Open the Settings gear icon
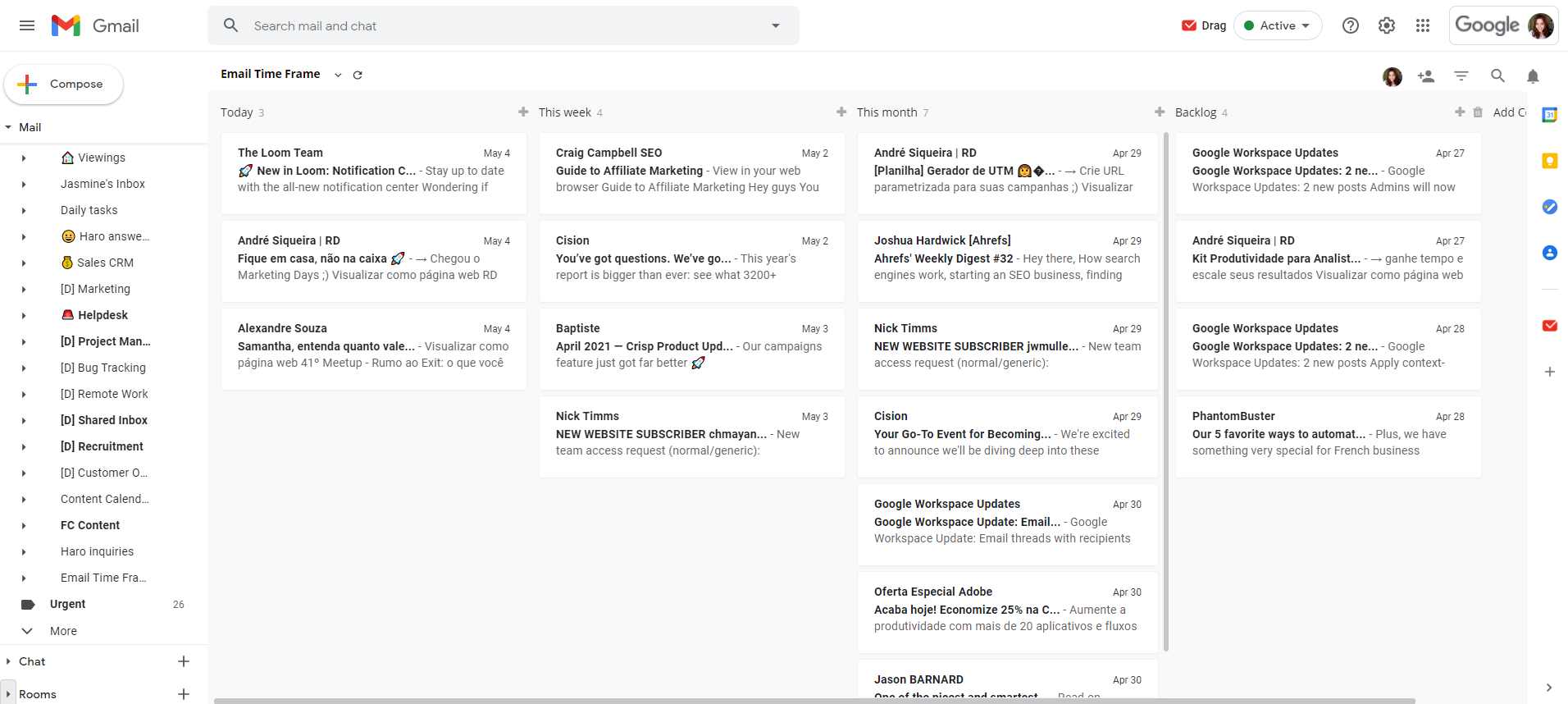Screen dimensions: 1568x704 (1387, 25)
